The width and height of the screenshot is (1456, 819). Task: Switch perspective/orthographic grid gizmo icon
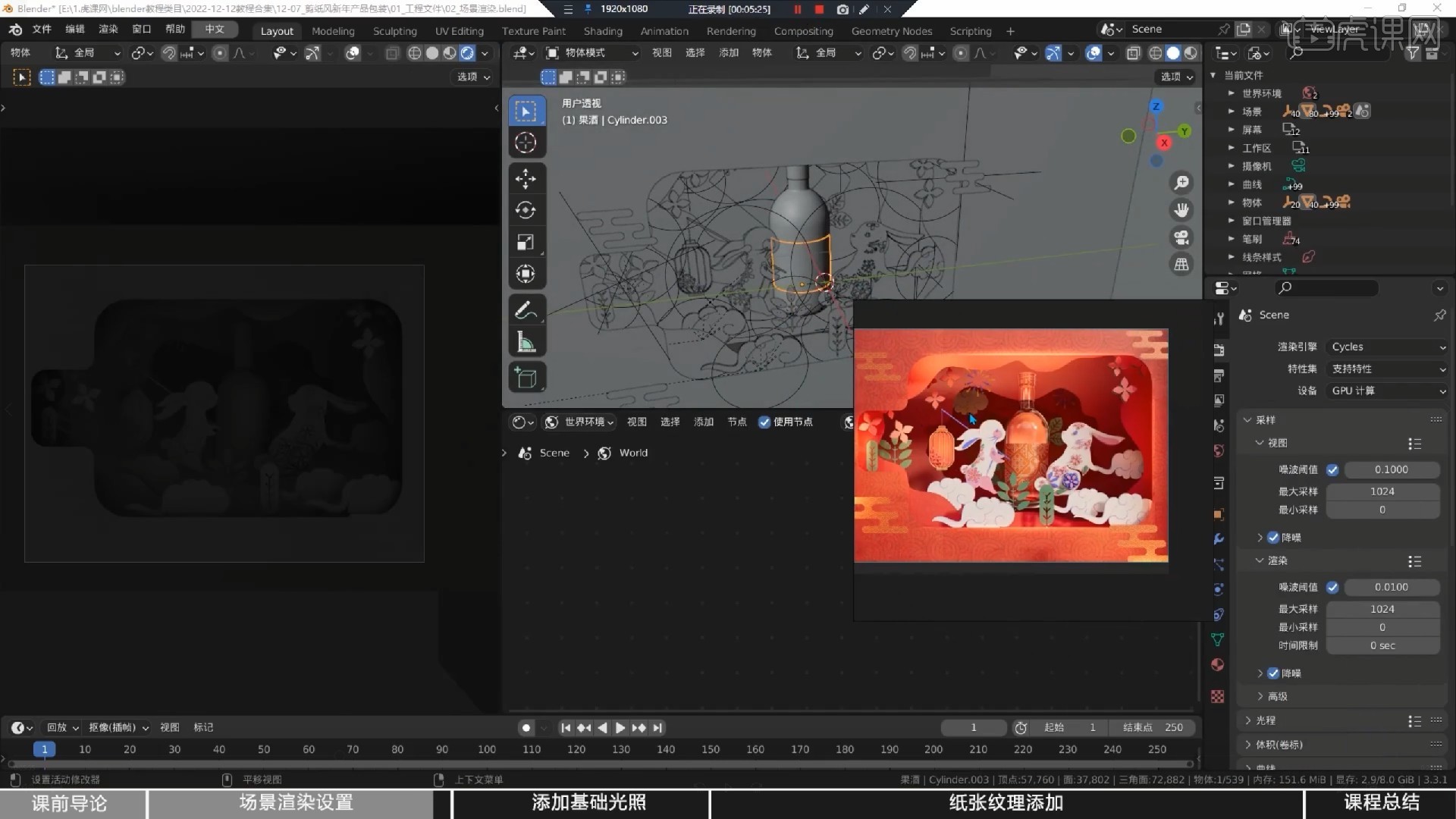click(x=1181, y=264)
